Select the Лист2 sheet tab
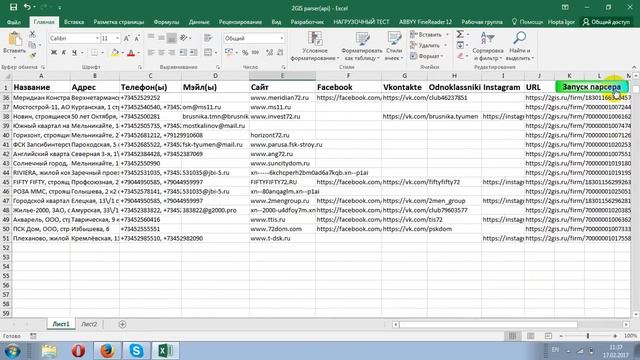This screenshot has width=640, height=360. (x=89, y=324)
